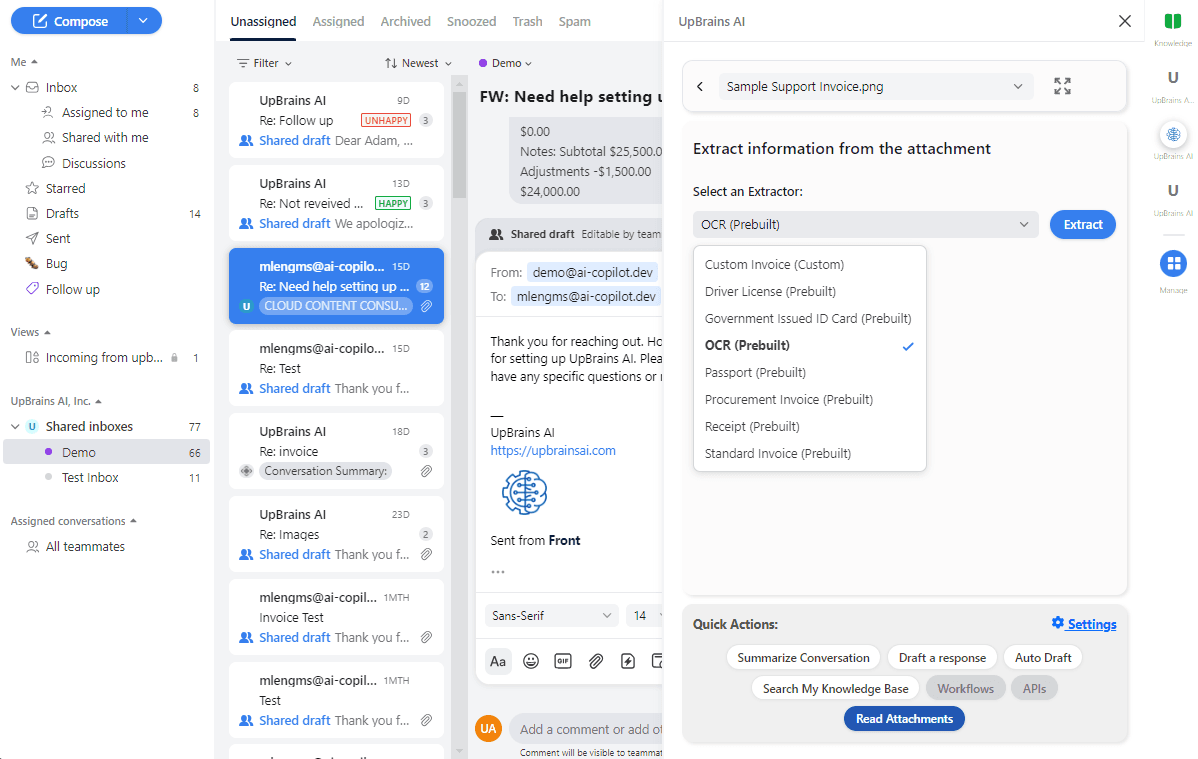Image resolution: width=1198 pixels, height=759 pixels.
Task: Click the attach file paperclip icon
Action: (596, 661)
